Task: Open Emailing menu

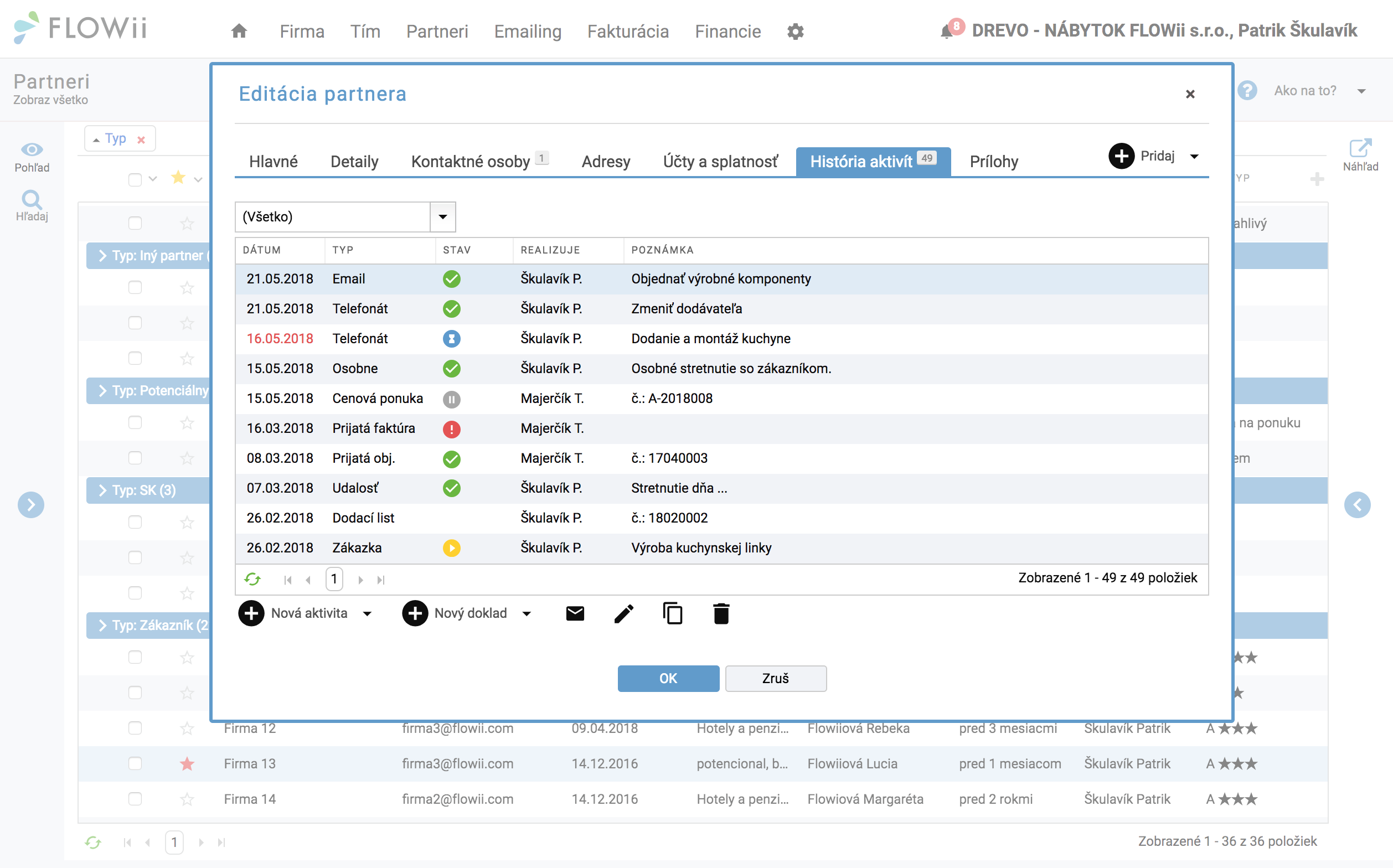Action: point(528,32)
